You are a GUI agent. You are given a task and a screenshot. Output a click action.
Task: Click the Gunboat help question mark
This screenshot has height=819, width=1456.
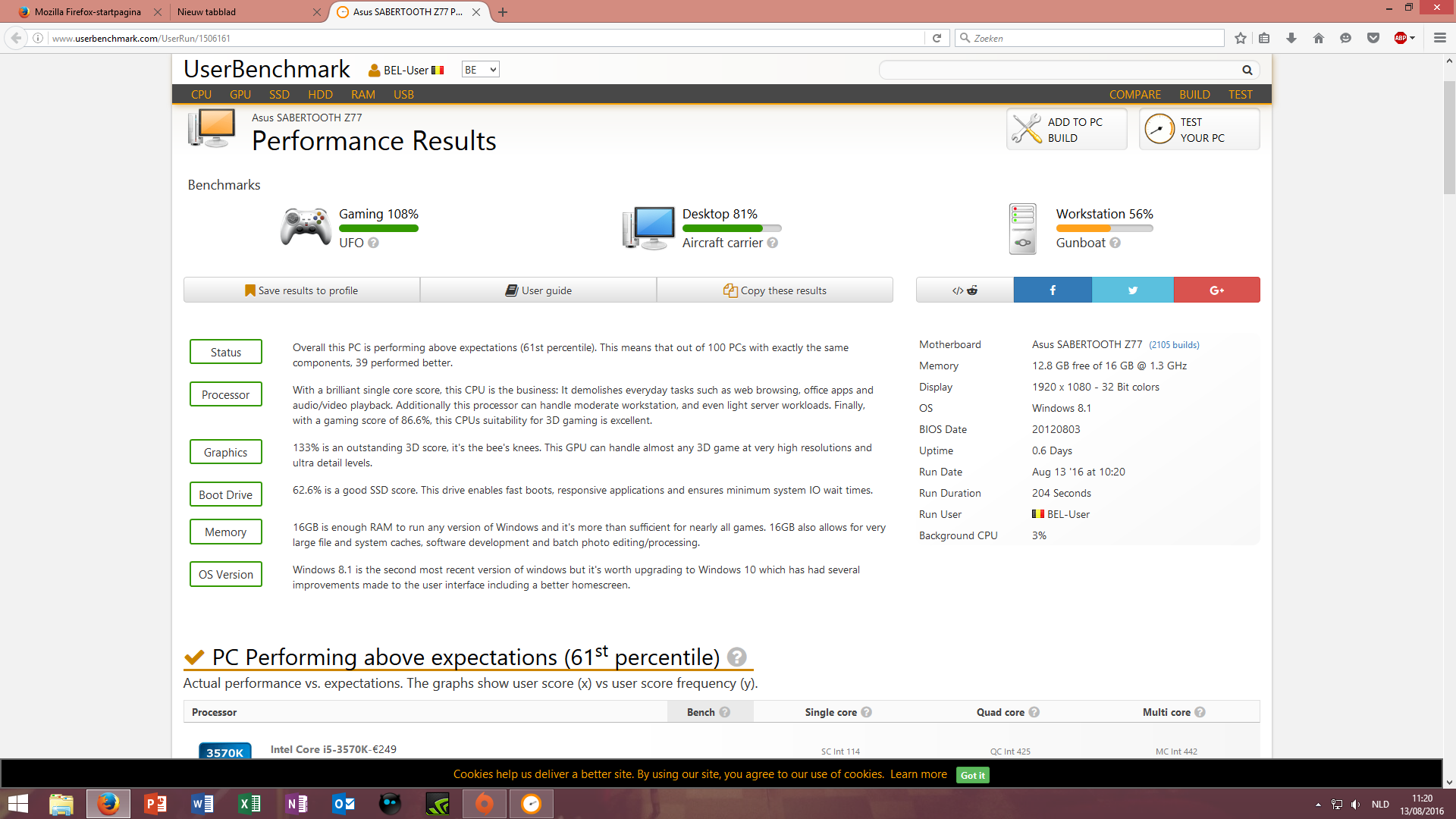(x=1115, y=243)
